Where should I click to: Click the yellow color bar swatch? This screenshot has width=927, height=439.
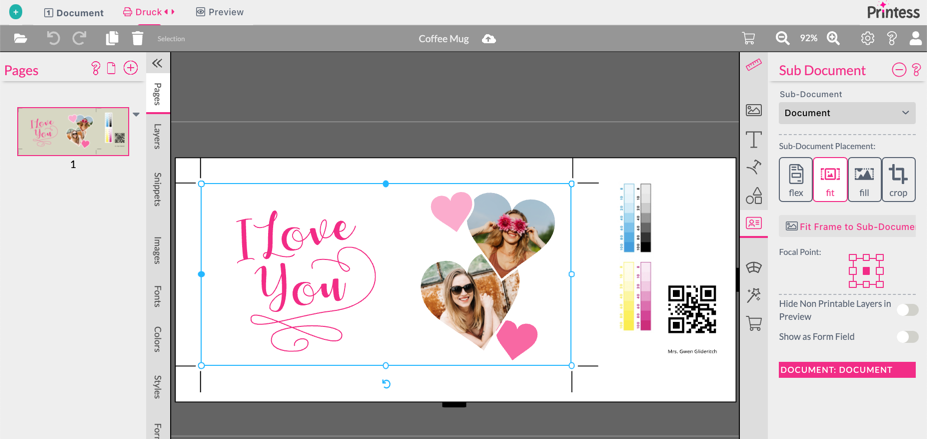point(628,296)
